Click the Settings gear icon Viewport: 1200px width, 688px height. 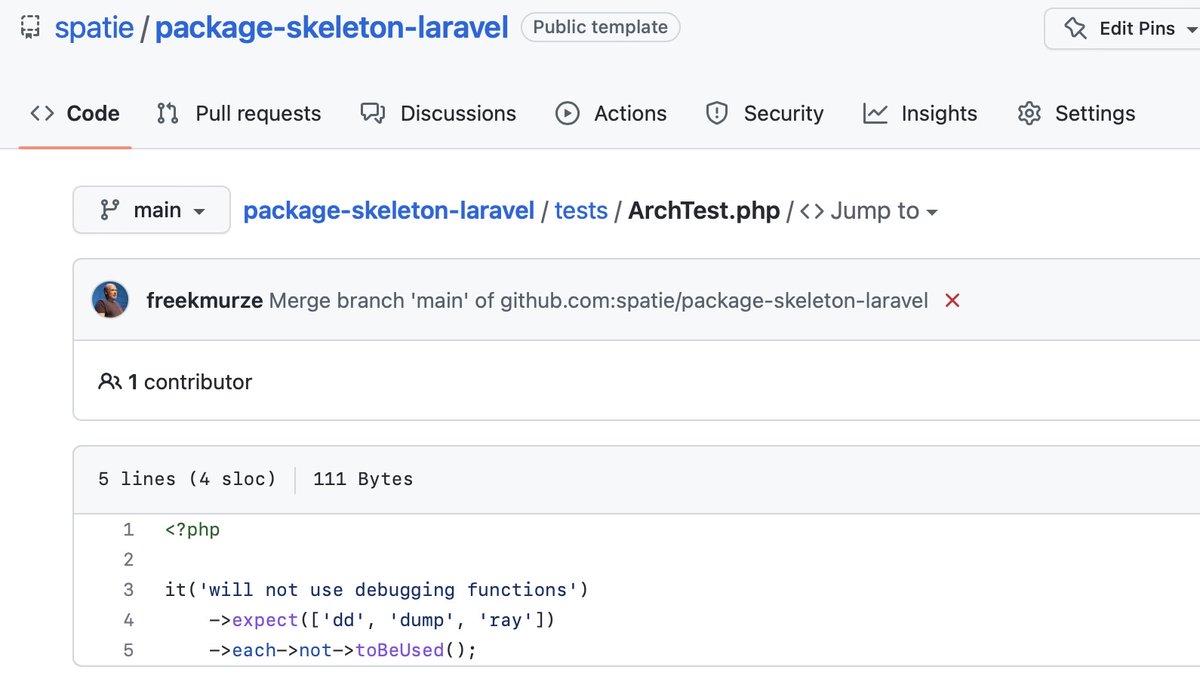pyautogui.click(x=1029, y=113)
